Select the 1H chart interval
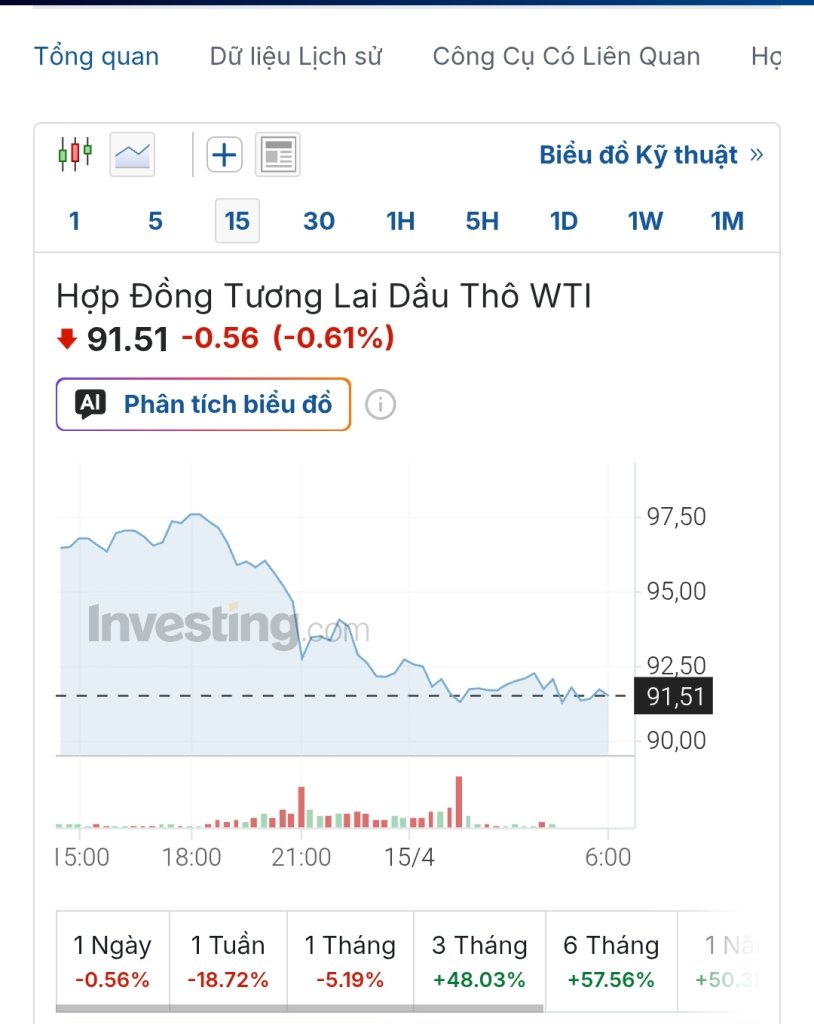Screen dimensions: 814x1024 (x=400, y=221)
